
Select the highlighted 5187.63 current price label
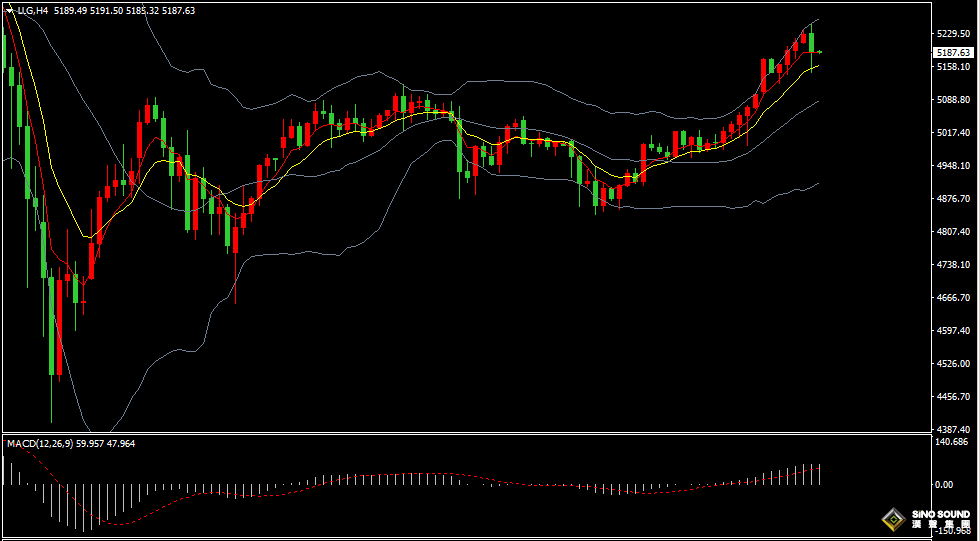click(x=953, y=52)
